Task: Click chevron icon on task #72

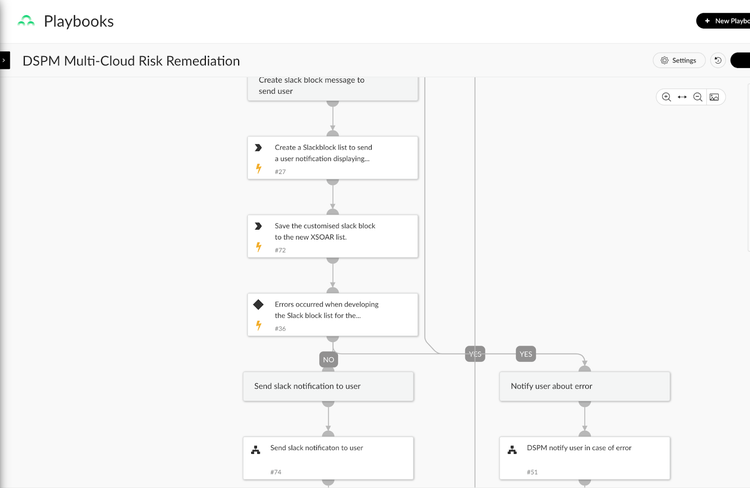Action: pos(258,226)
